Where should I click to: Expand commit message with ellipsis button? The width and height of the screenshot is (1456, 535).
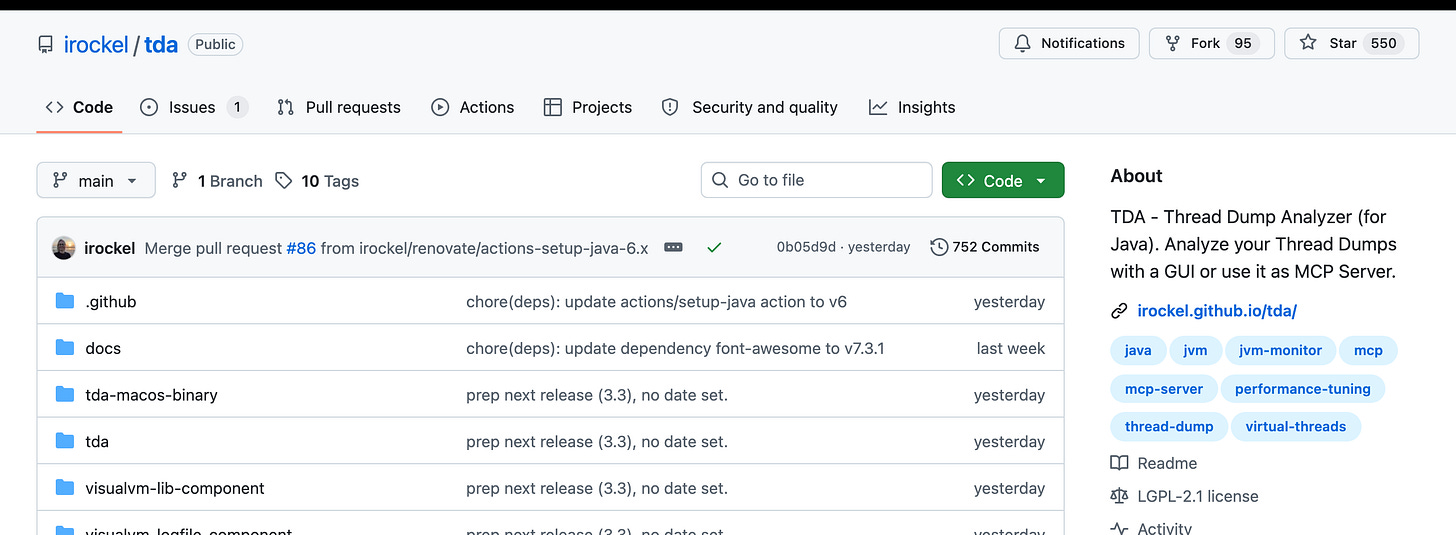[x=673, y=247]
